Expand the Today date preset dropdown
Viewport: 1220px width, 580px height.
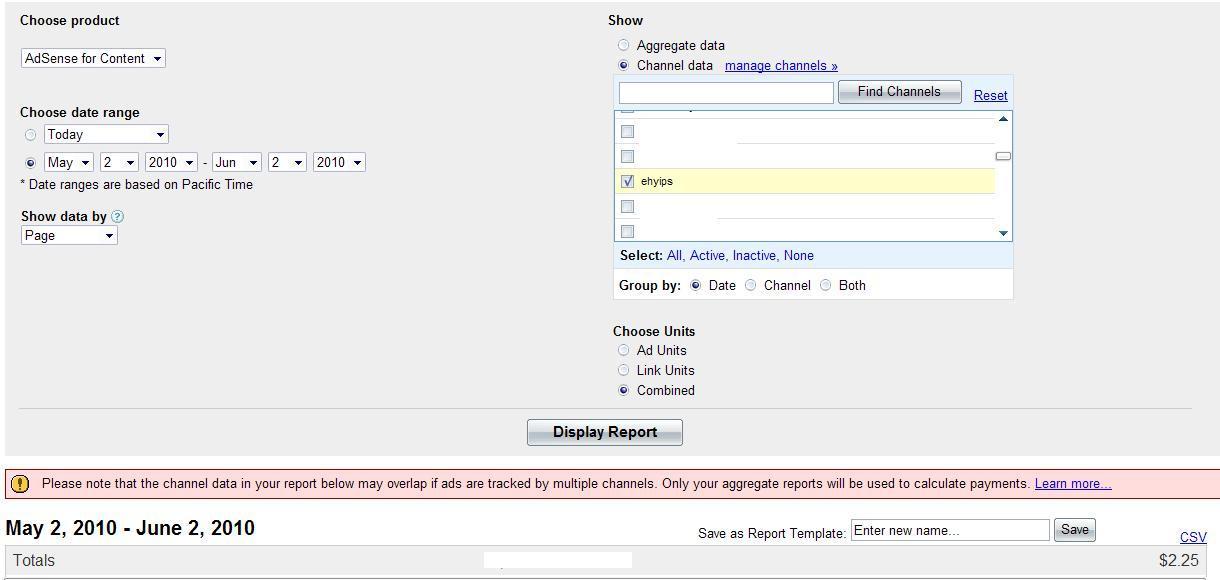(x=106, y=134)
